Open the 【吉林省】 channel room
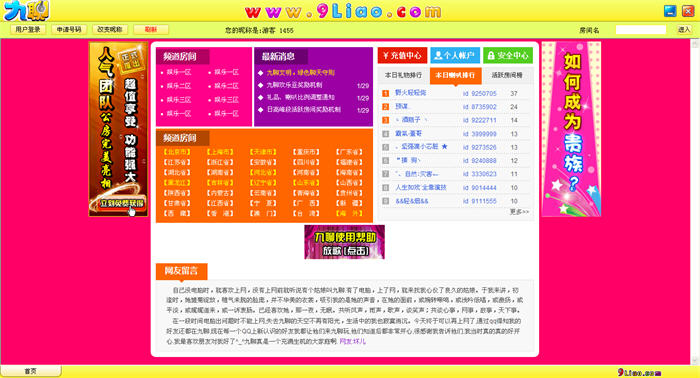The width and height of the screenshot is (700, 378). click(x=220, y=183)
